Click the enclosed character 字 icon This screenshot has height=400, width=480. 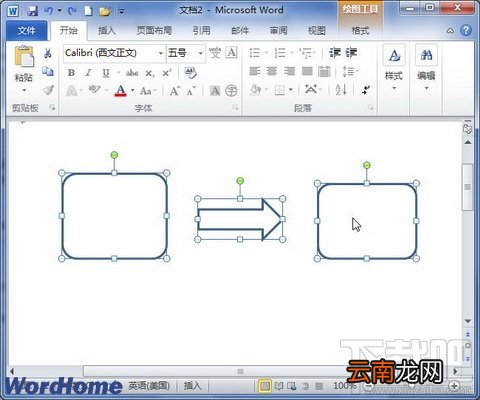pyautogui.click(x=231, y=90)
